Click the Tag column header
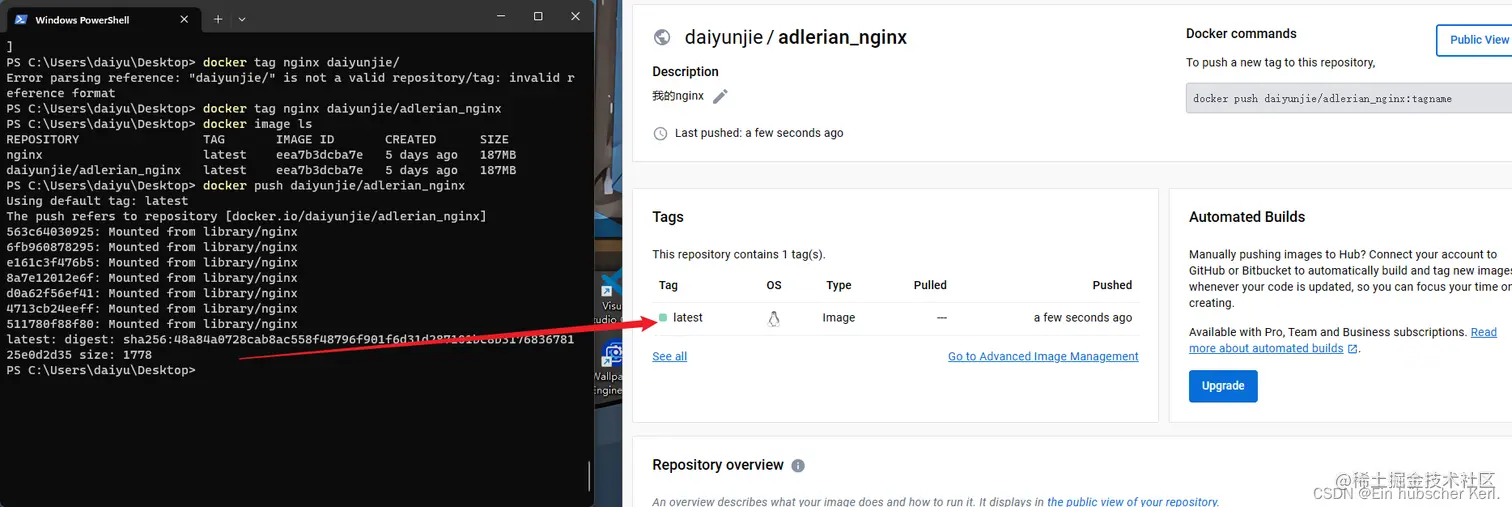 (x=668, y=285)
